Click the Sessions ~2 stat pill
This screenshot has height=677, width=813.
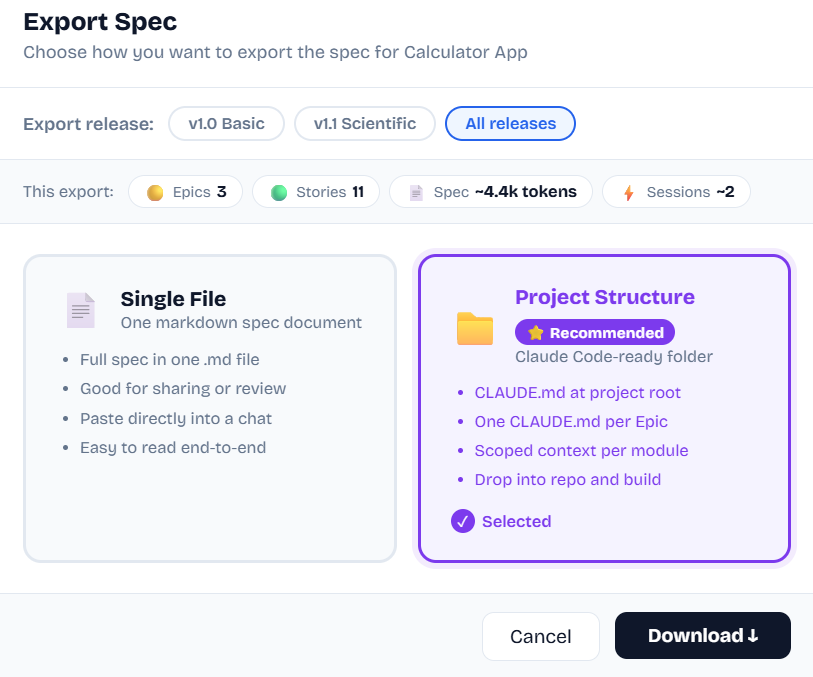pyautogui.click(x=676, y=192)
